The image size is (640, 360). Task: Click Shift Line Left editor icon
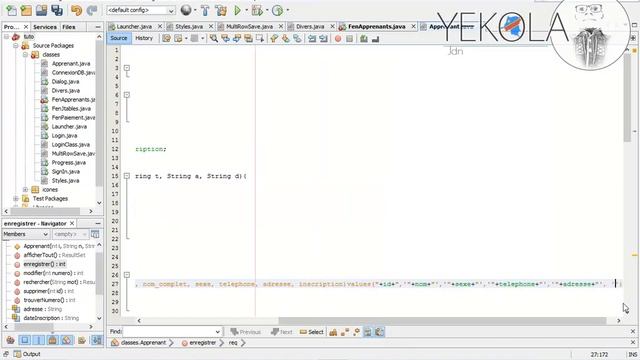(x=312, y=38)
